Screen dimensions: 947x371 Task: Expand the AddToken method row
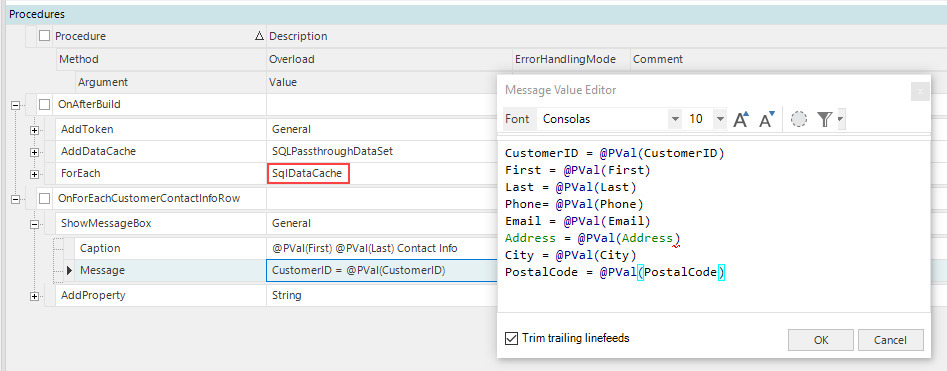point(34,129)
